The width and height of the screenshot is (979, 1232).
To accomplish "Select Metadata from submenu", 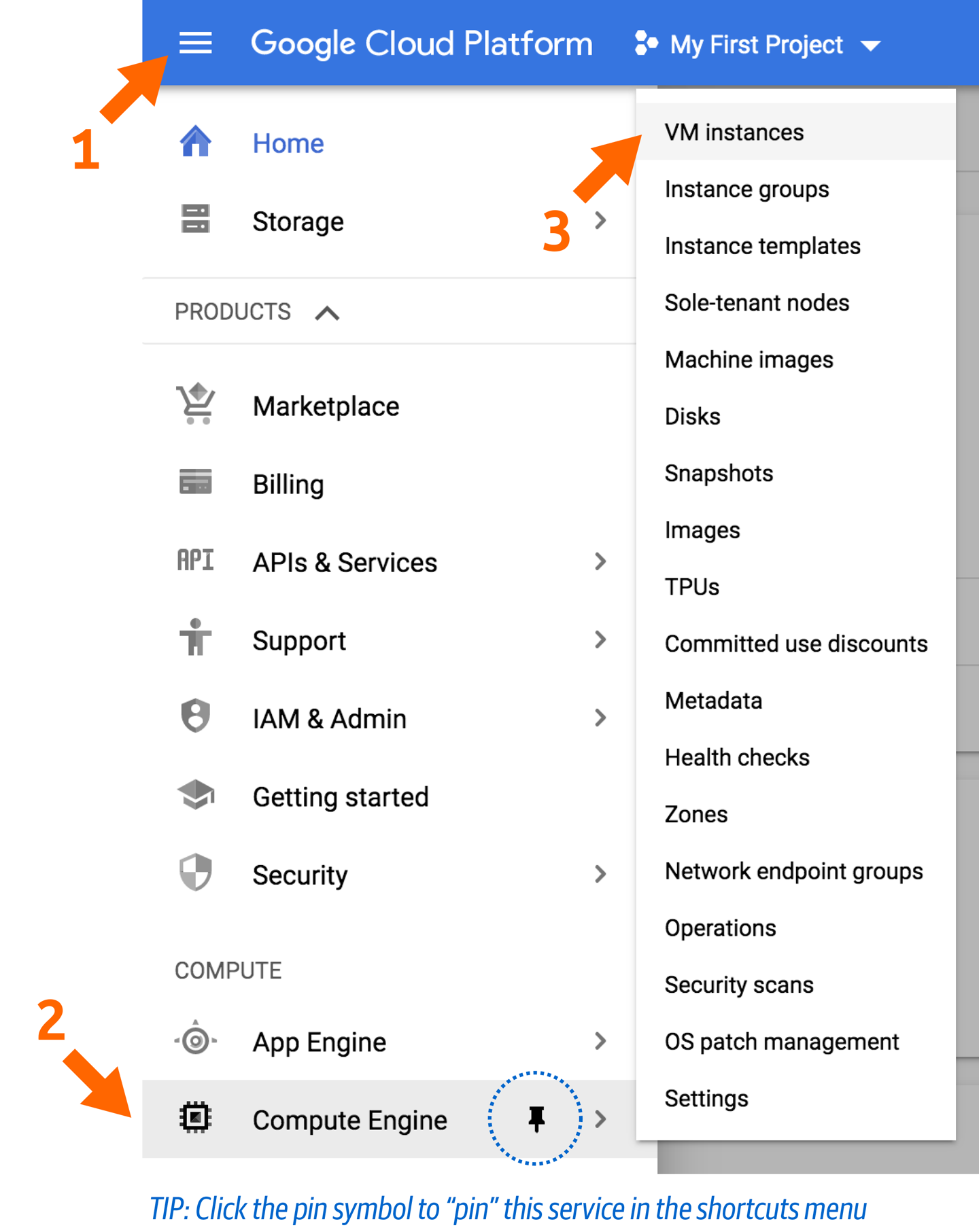I will 796,701.
